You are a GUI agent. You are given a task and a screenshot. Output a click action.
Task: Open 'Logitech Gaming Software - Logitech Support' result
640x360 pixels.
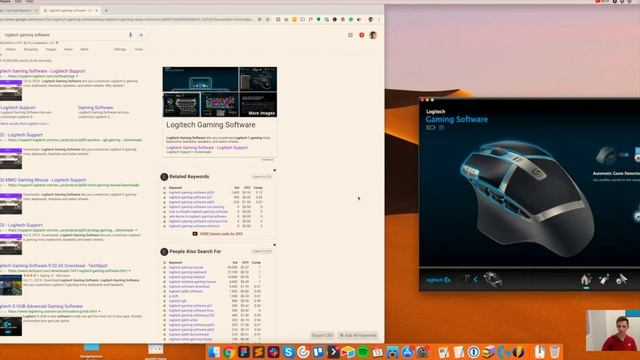[x=42, y=71]
